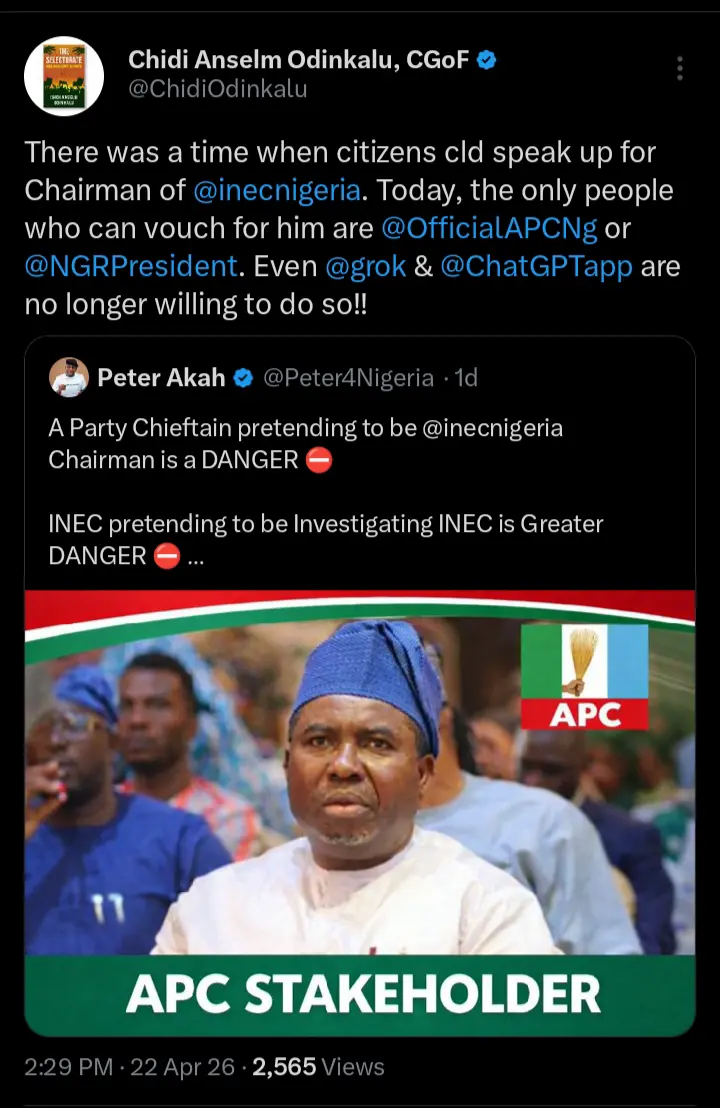Expand the truncated quoted tweet ellipsis

point(195,557)
